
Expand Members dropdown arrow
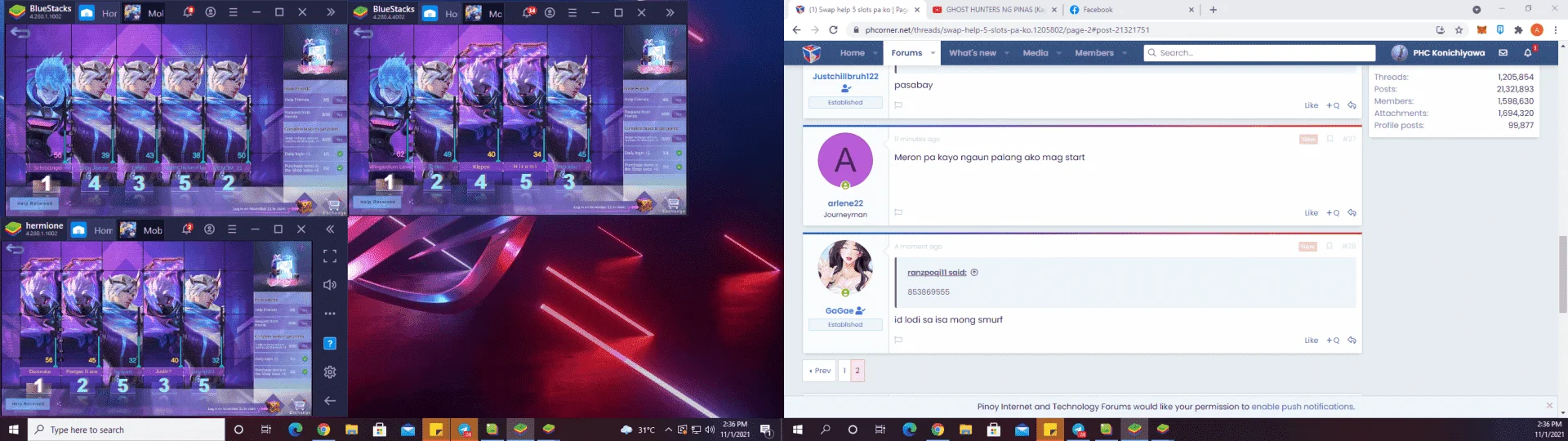[x=1125, y=53]
